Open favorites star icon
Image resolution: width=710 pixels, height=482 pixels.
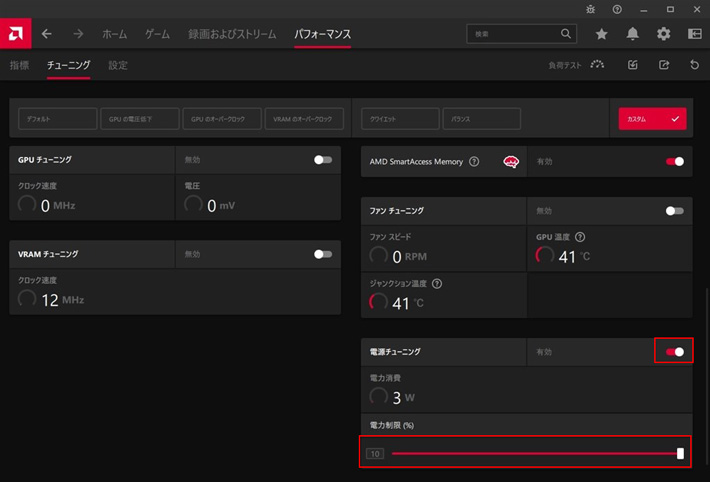(x=601, y=34)
